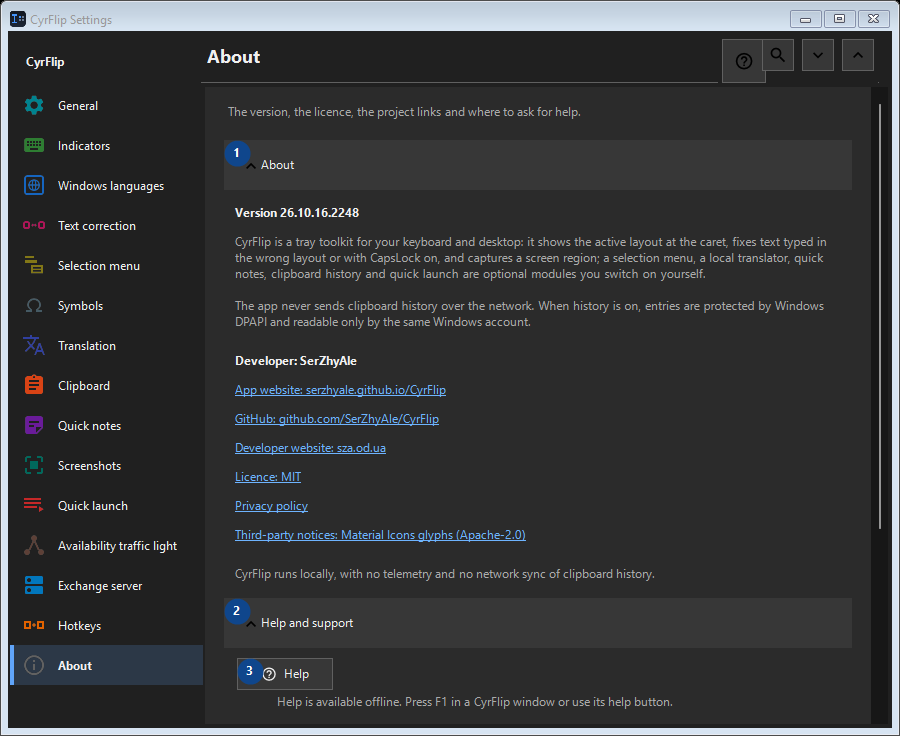The width and height of the screenshot is (900, 736).
Task: Choose the Screenshots capture icon
Action: [x=34, y=466]
